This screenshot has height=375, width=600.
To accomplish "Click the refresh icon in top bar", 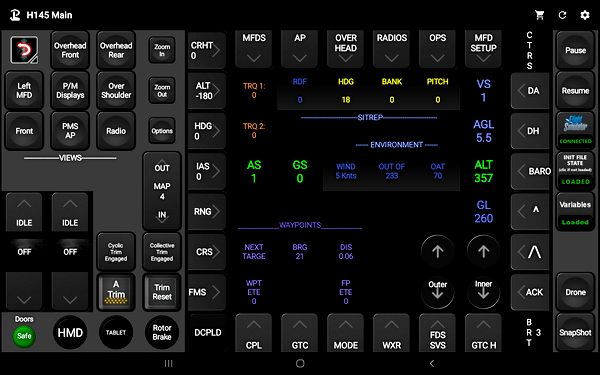I will 562,15.
